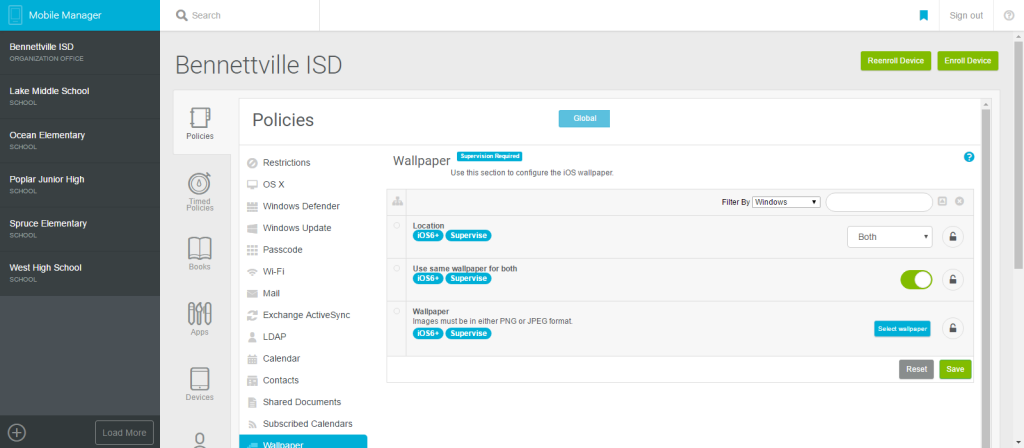
Task: Click the Select wallpaper button
Action: click(x=902, y=328)
